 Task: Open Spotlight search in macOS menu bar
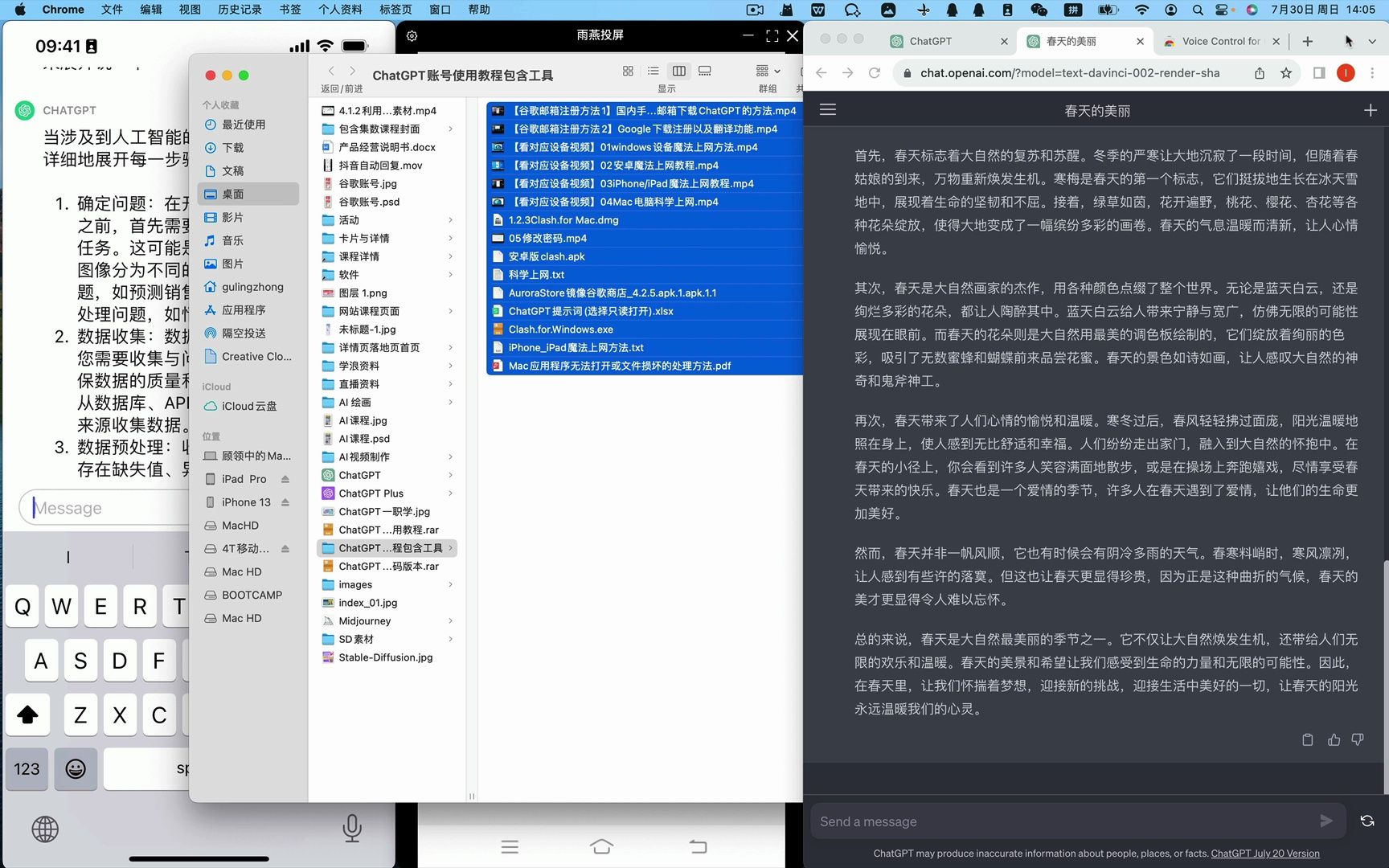[1198, 10]
